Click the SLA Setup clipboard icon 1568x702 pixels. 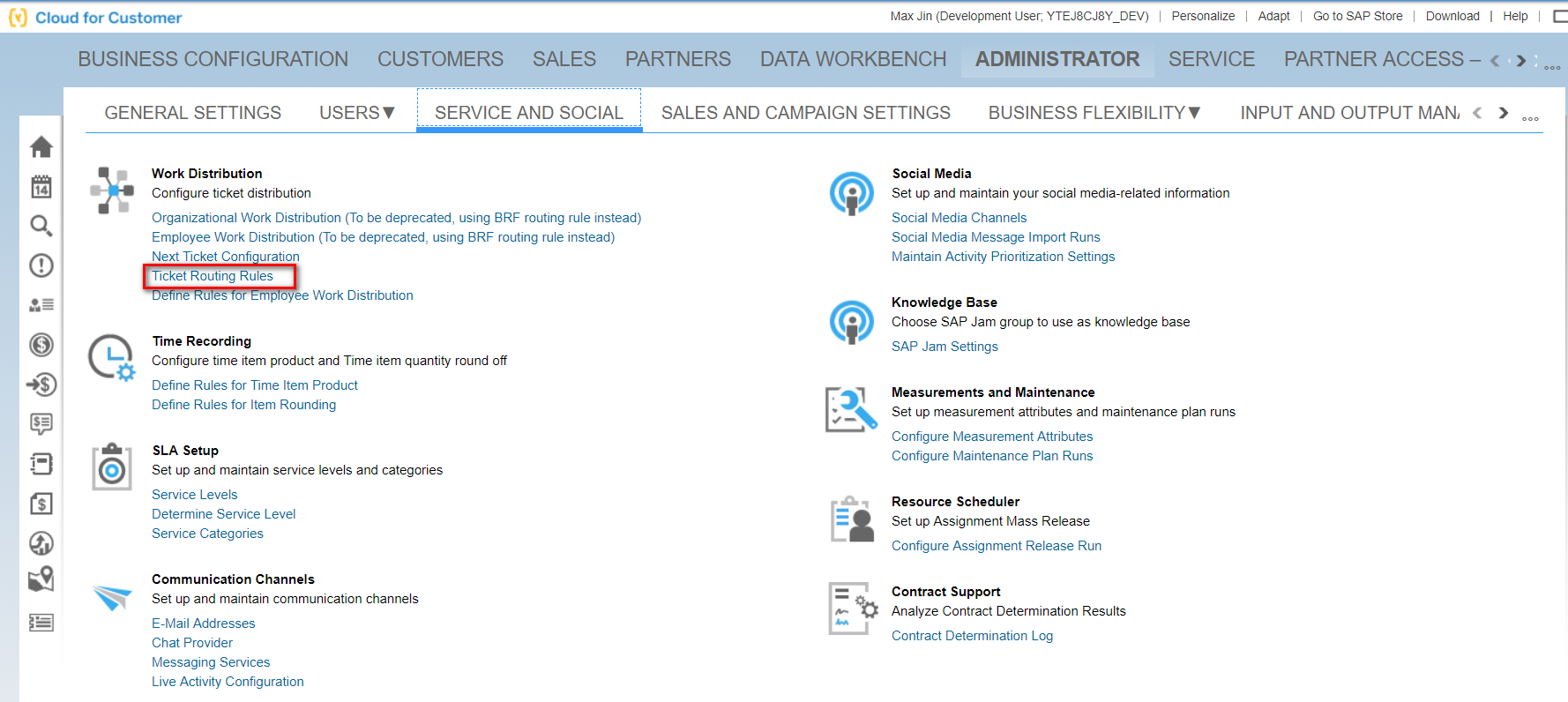112,467
